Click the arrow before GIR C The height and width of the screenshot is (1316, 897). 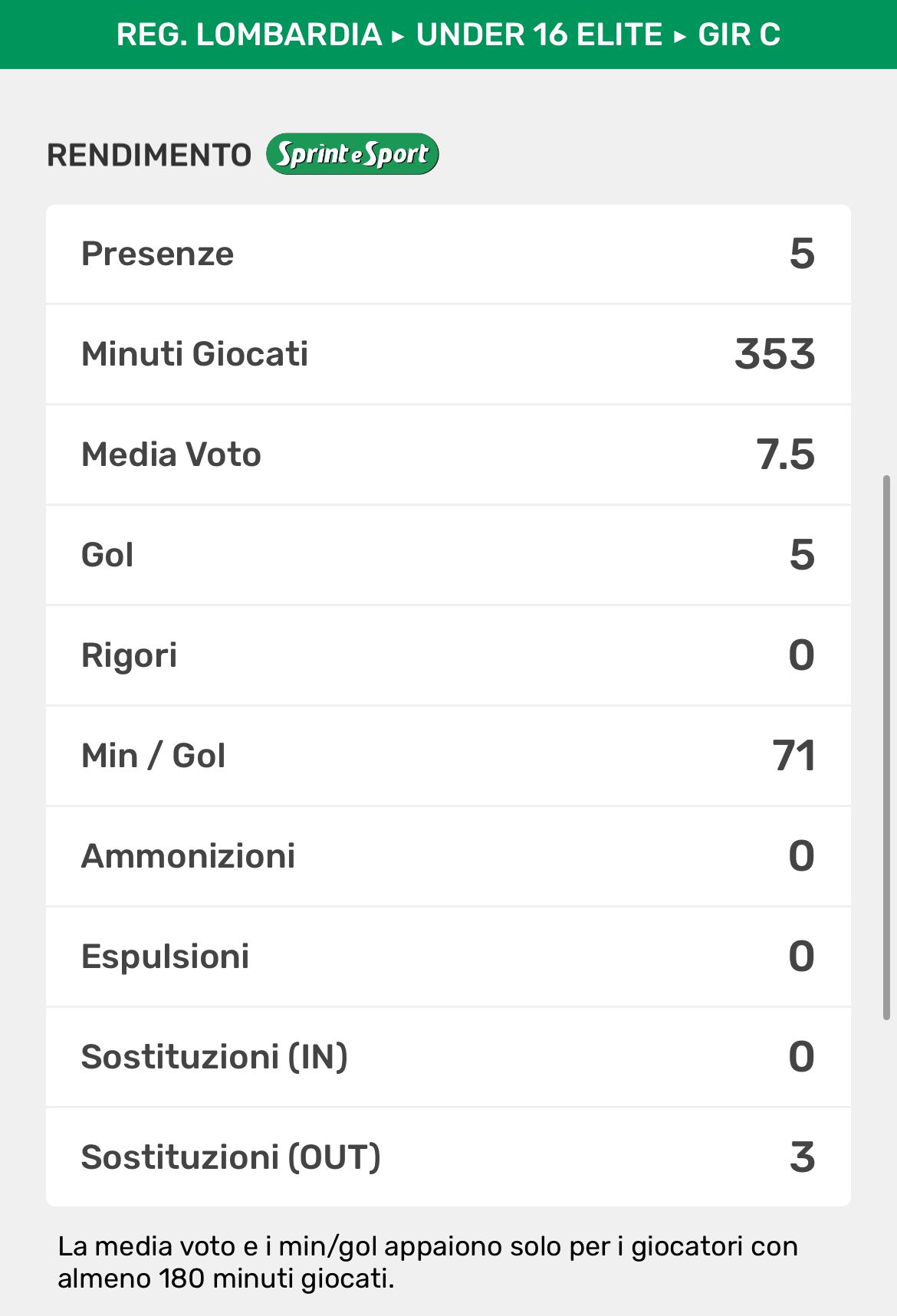coord(680,35)
